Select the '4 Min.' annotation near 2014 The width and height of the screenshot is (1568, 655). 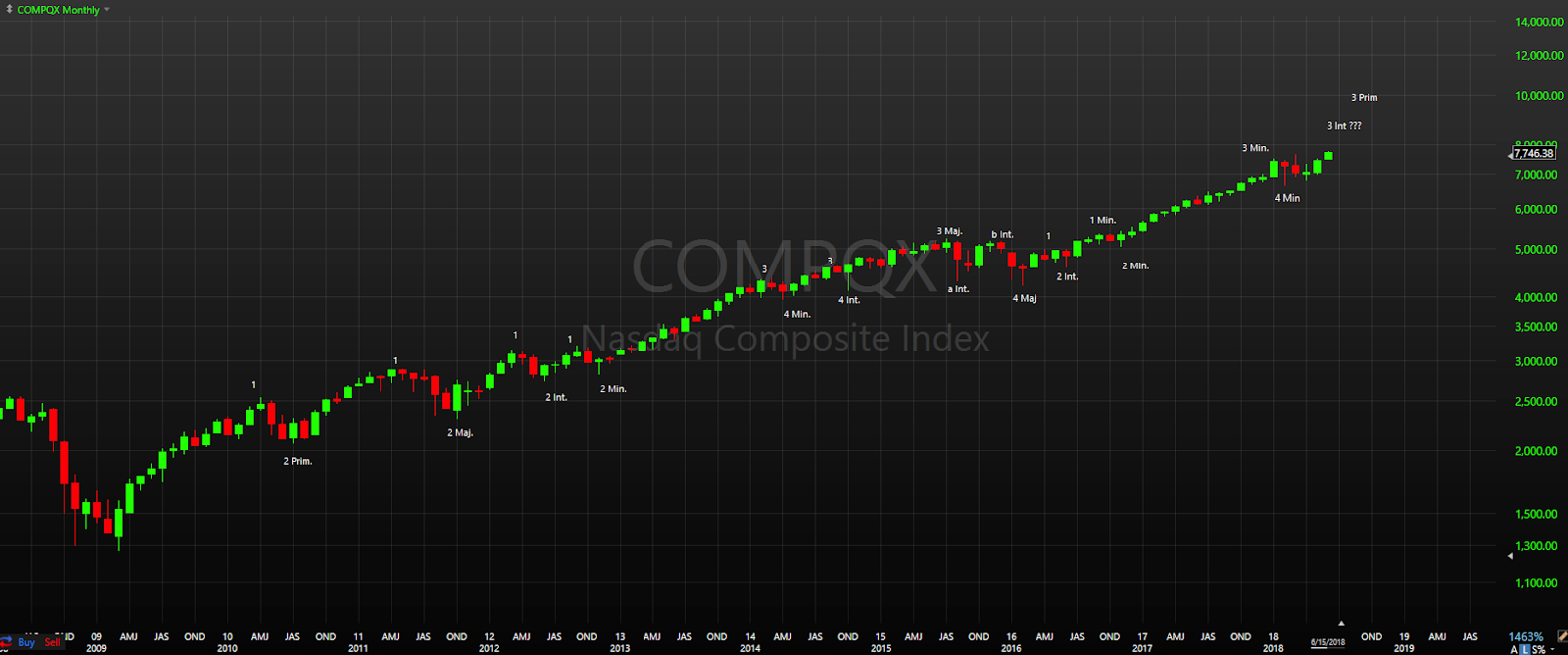click(x=797, y=315)
